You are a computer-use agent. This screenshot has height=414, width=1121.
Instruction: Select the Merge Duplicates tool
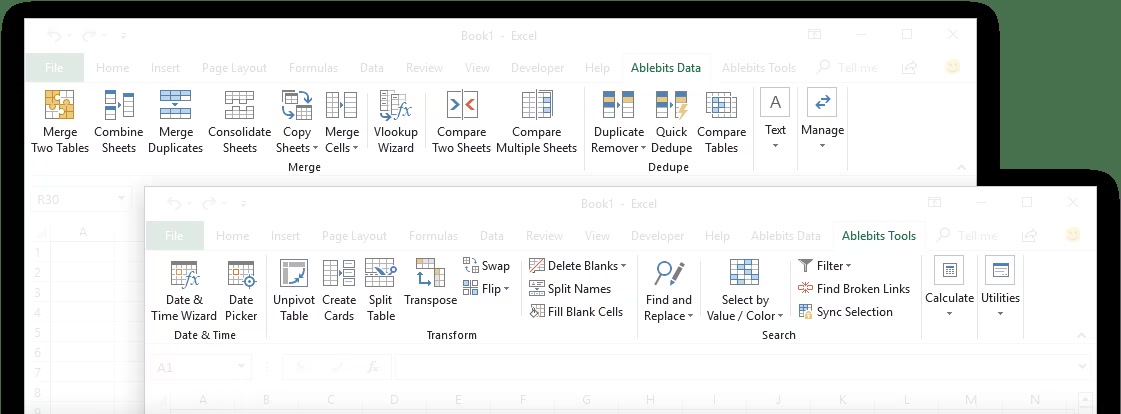(176, 105)
